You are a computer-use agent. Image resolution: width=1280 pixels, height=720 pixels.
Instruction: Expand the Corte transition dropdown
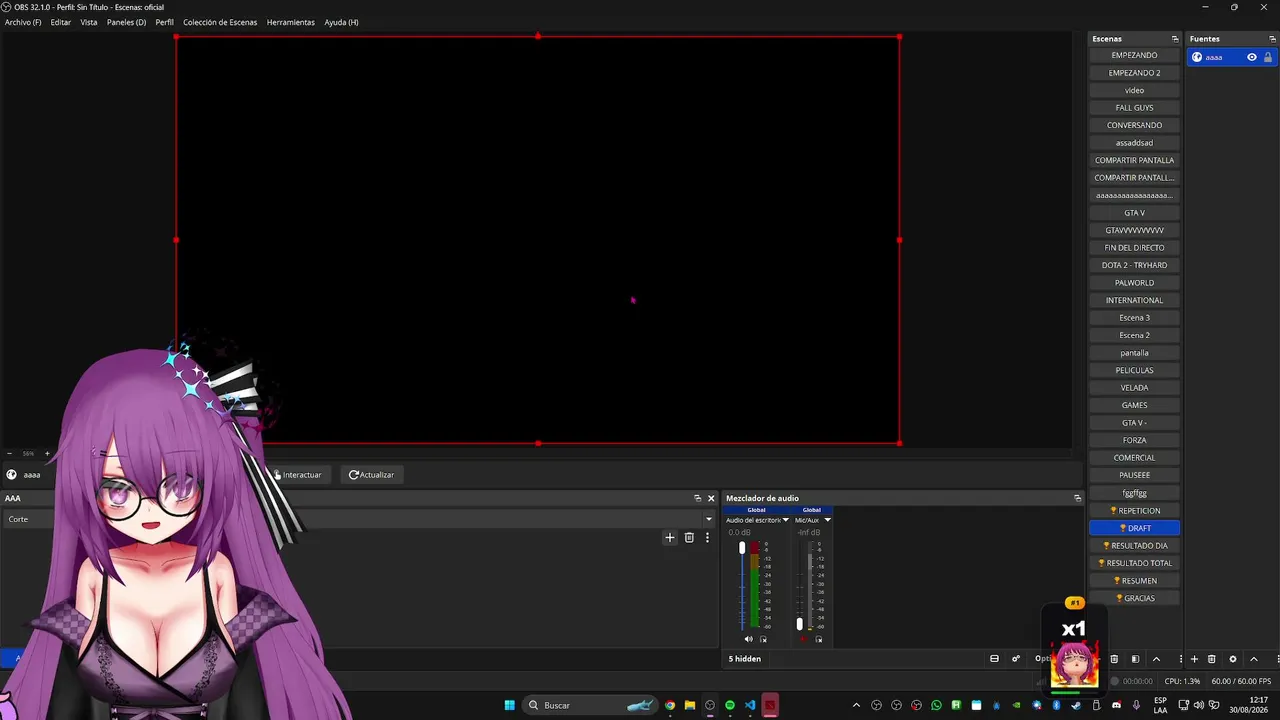pyautogui.click(x=709, y=519)
